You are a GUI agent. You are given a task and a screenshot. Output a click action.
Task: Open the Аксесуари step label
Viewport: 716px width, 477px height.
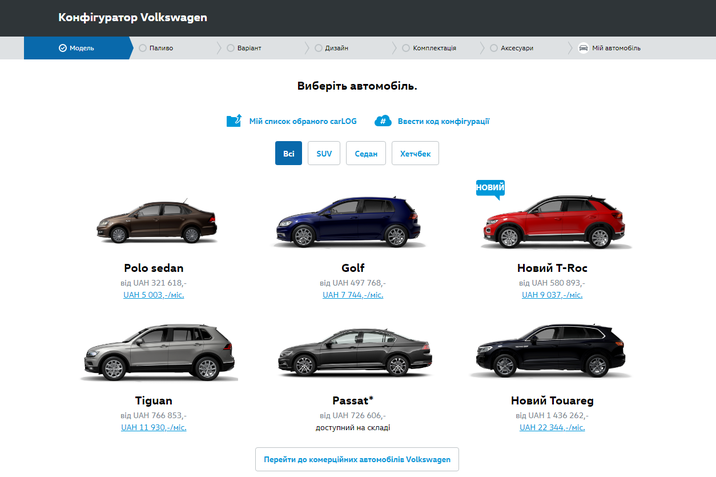(517, 48)
